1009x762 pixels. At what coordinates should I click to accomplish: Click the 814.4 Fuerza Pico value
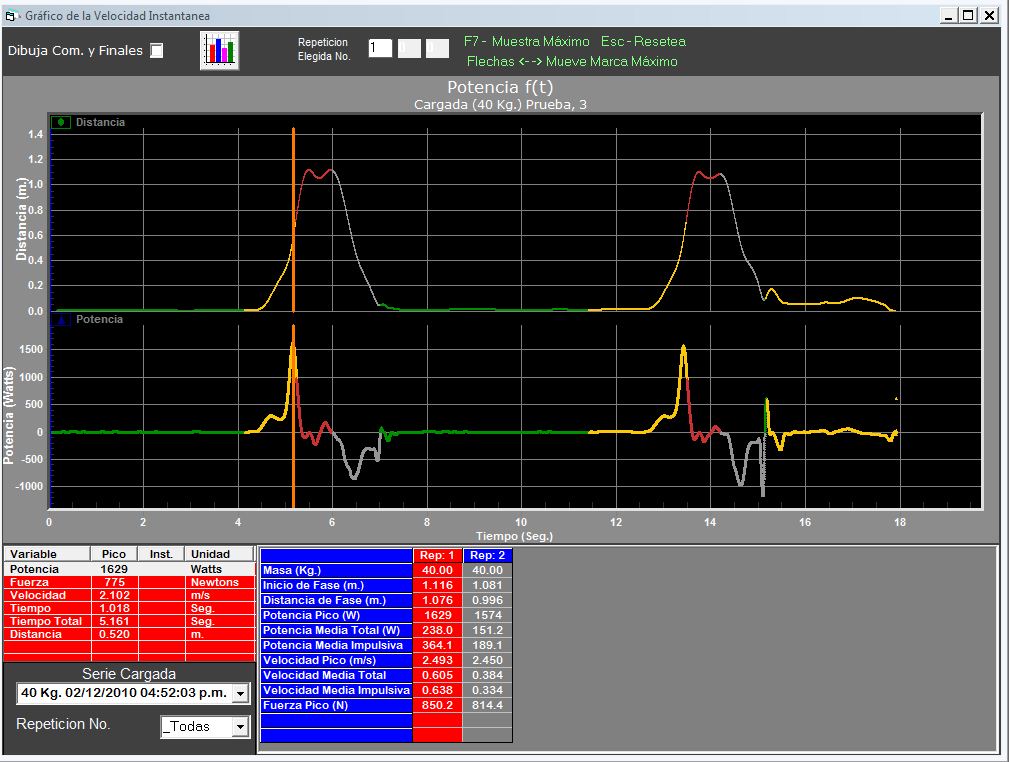[487, 705]
